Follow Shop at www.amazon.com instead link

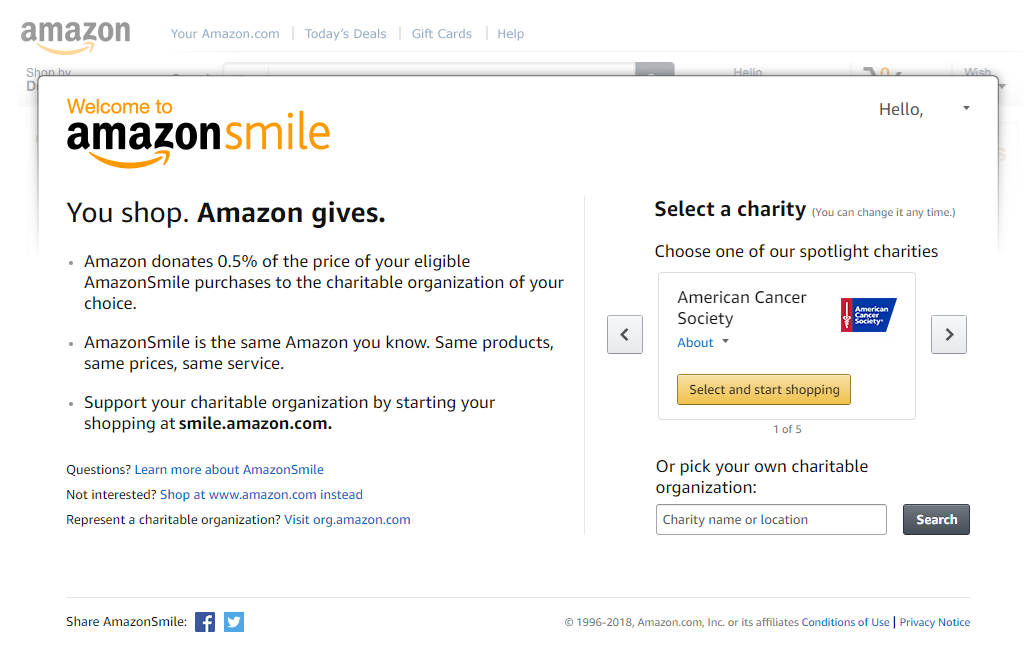(261, 495)
